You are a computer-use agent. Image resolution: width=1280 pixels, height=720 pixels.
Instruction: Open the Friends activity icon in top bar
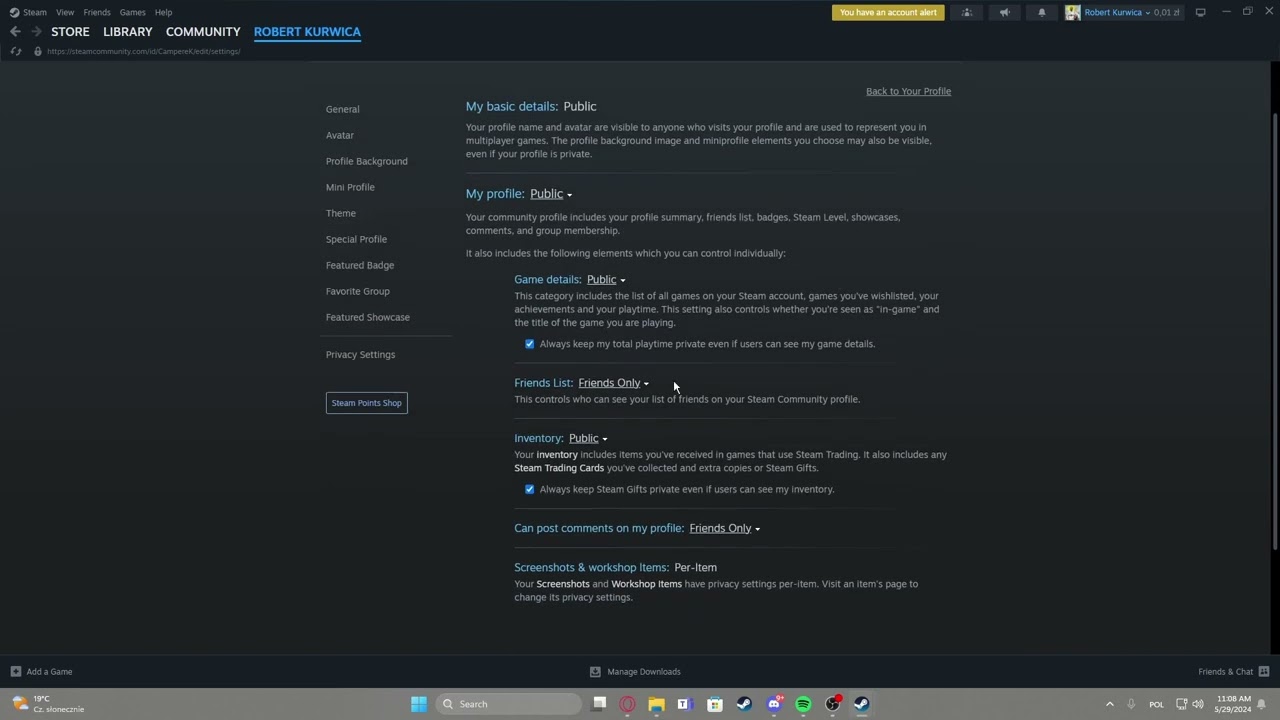tap(967, 12)
